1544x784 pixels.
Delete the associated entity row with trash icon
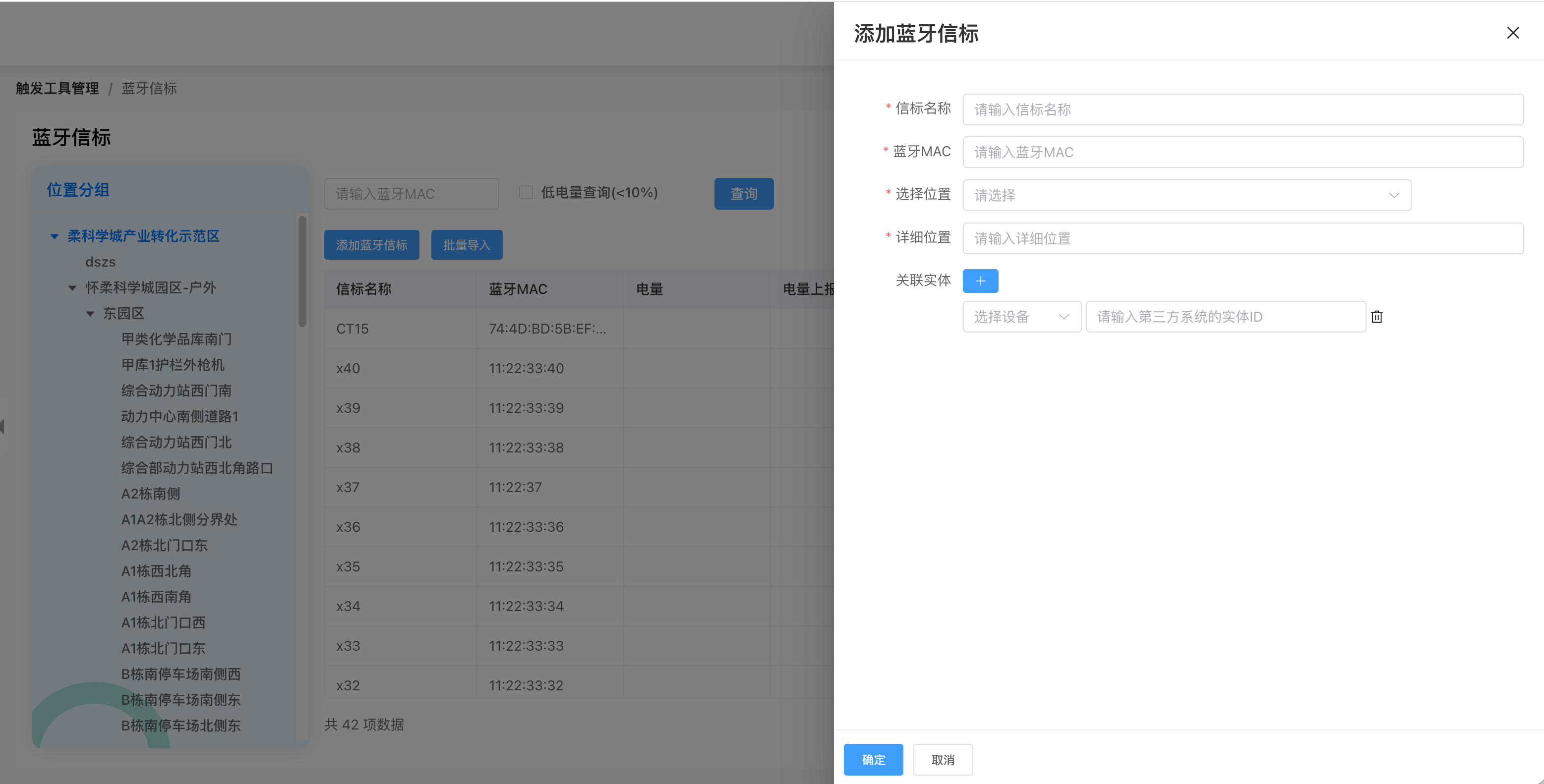click(x=1376, y=317)
